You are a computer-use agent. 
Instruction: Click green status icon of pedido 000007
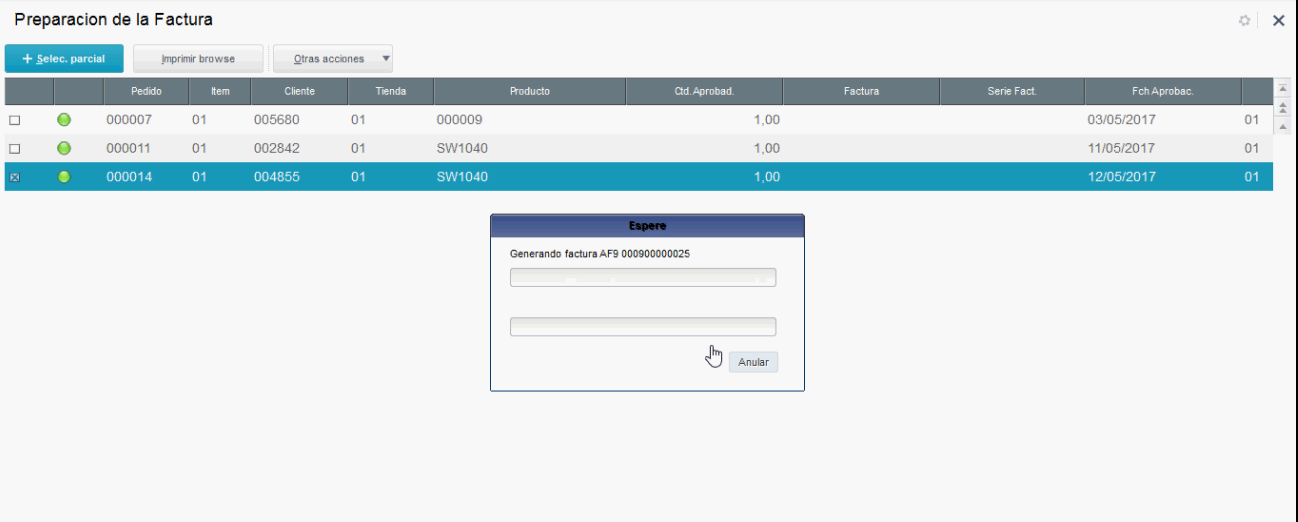coord(64,120)
